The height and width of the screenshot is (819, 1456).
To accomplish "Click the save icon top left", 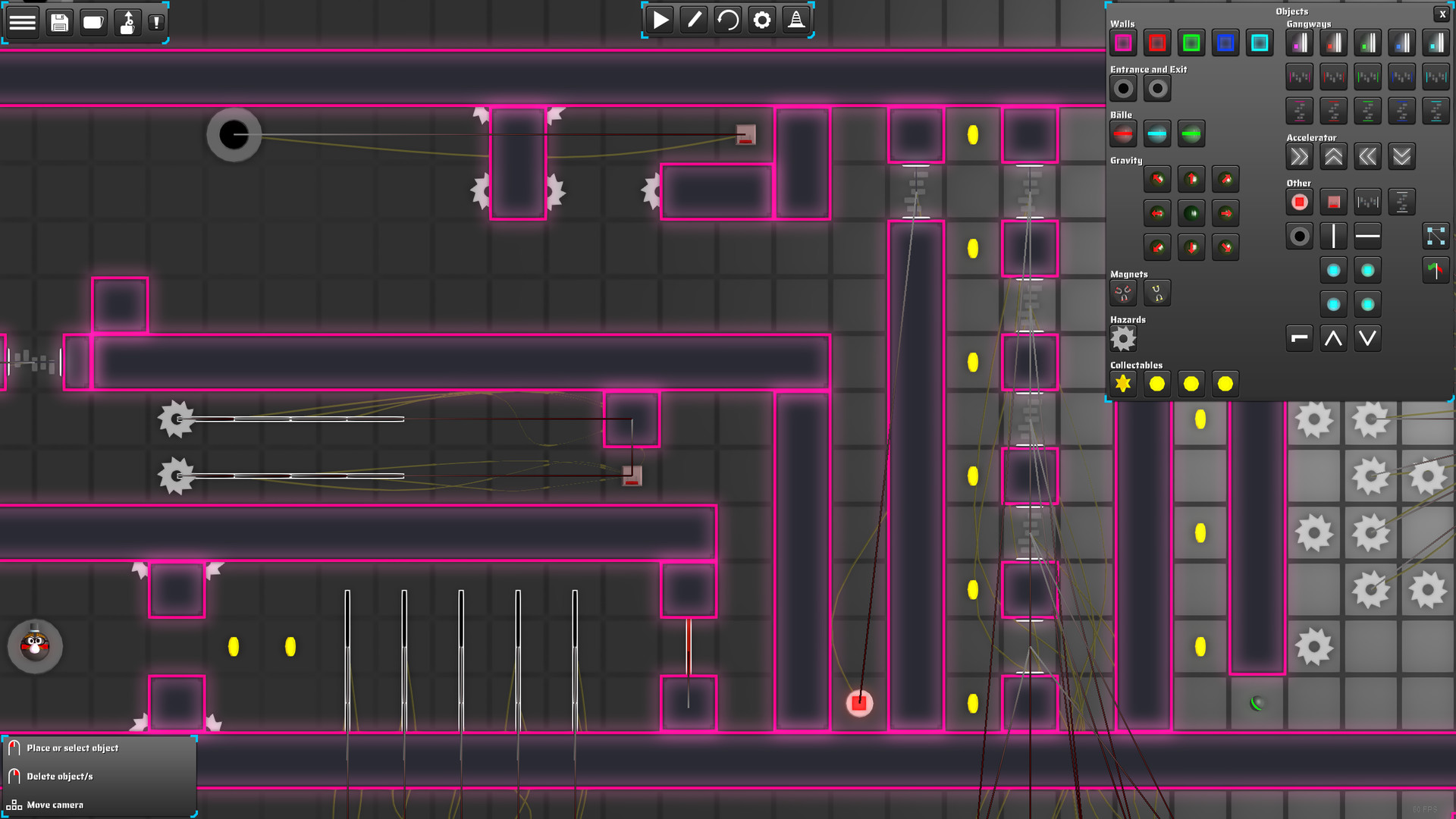I will 59,22.
